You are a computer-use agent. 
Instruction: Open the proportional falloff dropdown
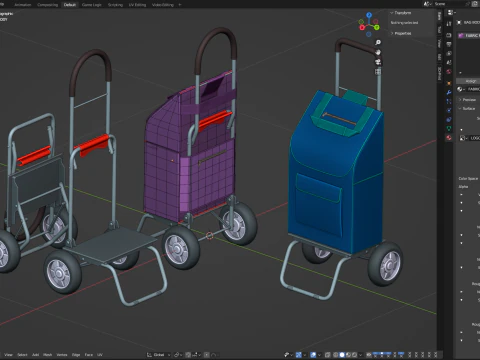tap(215, 355)
